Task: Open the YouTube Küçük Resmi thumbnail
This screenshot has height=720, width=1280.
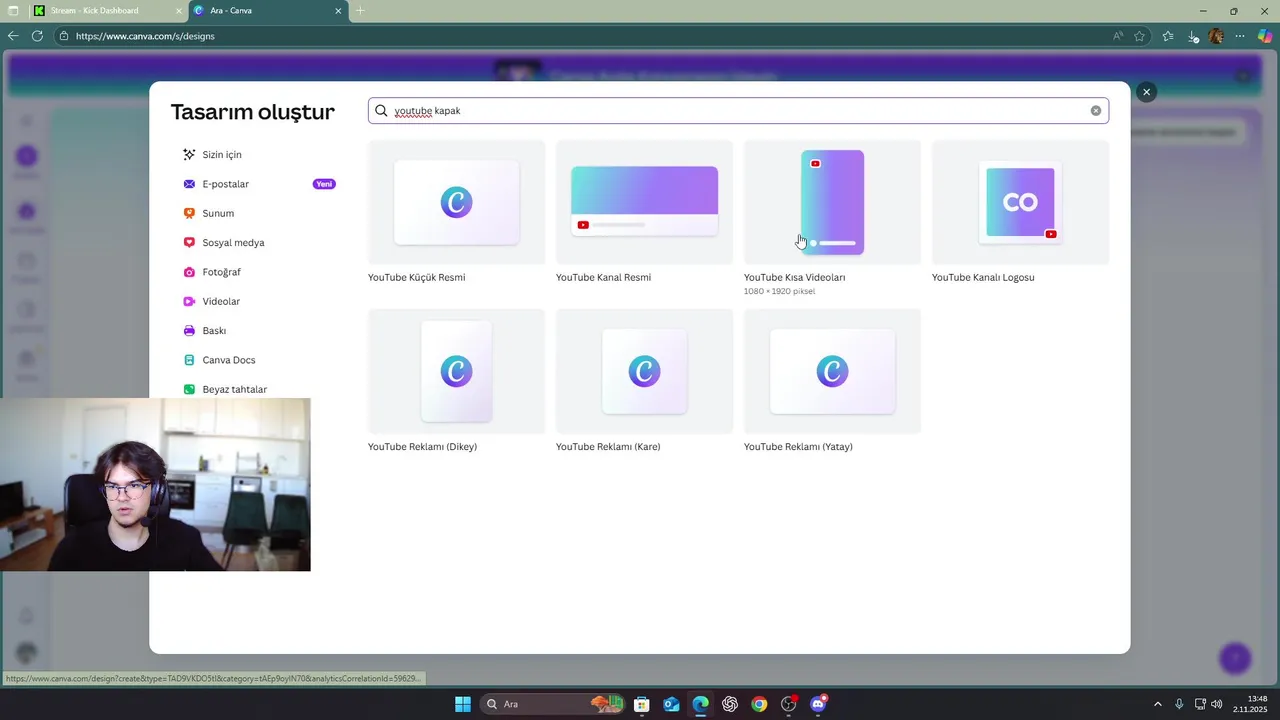Action: pos(456,202)
